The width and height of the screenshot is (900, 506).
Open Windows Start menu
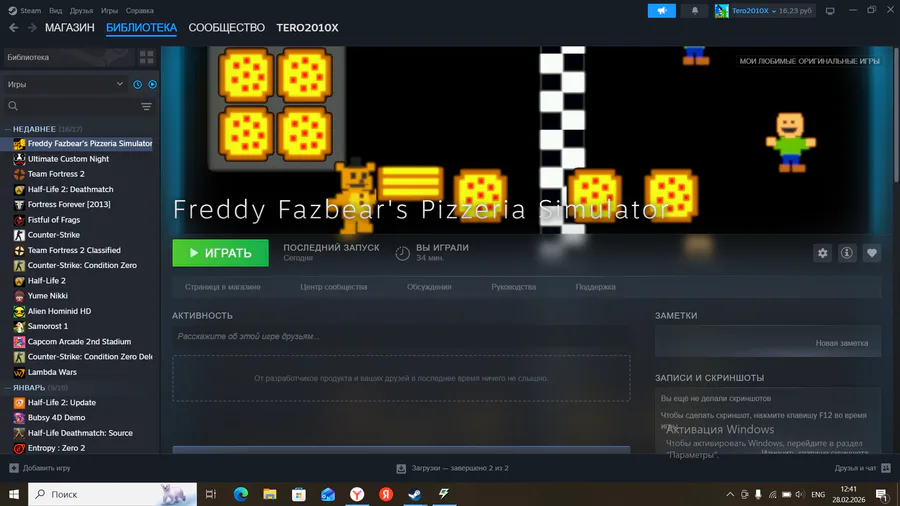[14, 494]
